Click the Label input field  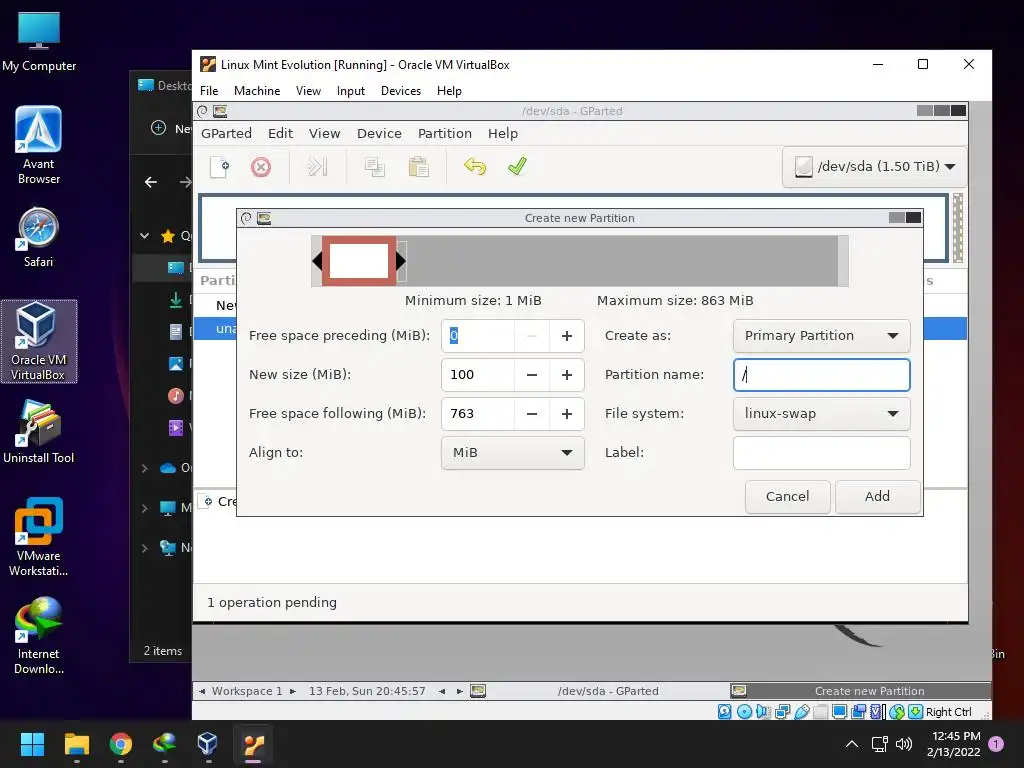pyautogui.click(x=822, y=453)
